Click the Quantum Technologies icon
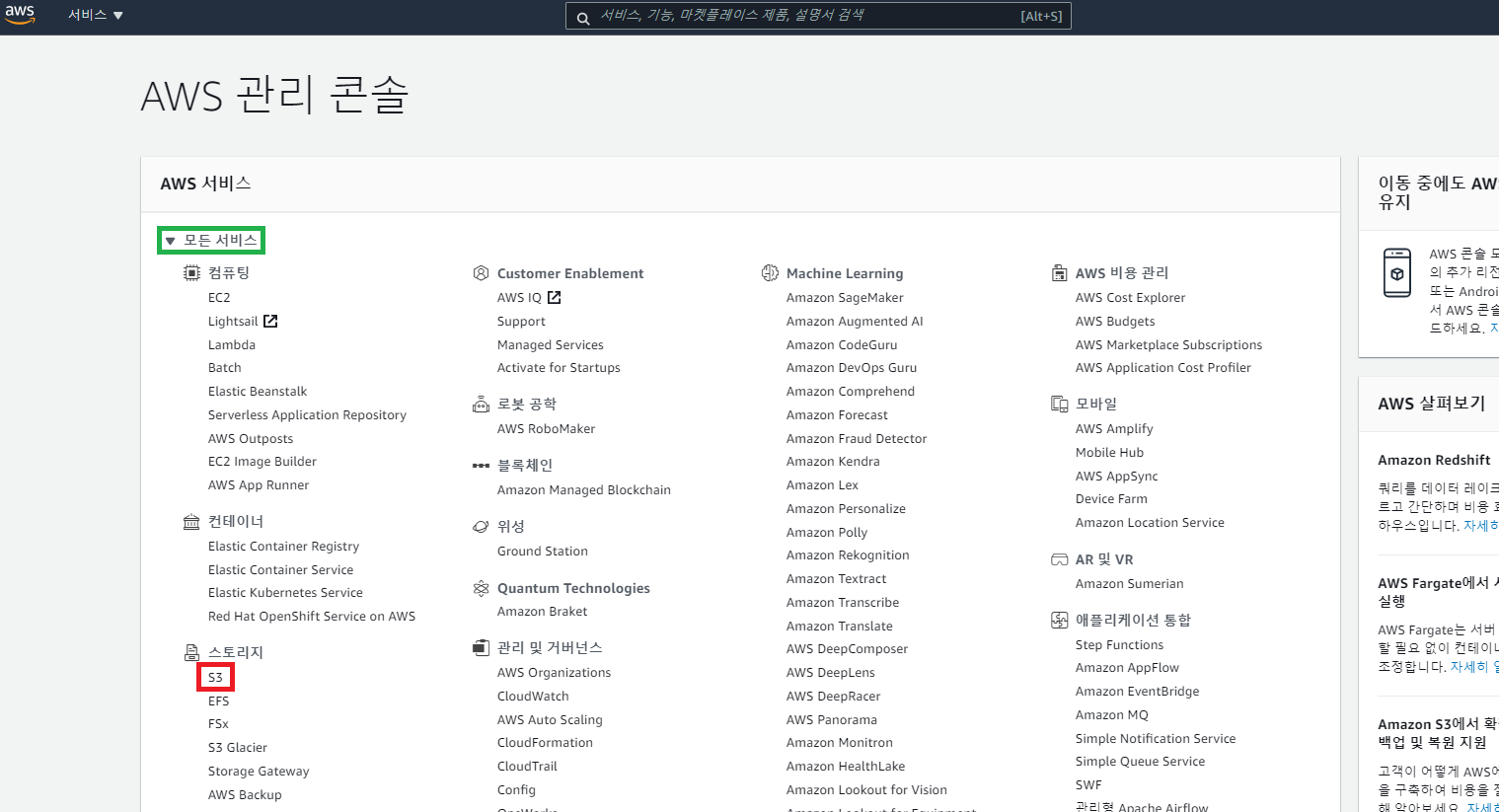This screenshot has height=812, width=1499. tap(481, 588)
